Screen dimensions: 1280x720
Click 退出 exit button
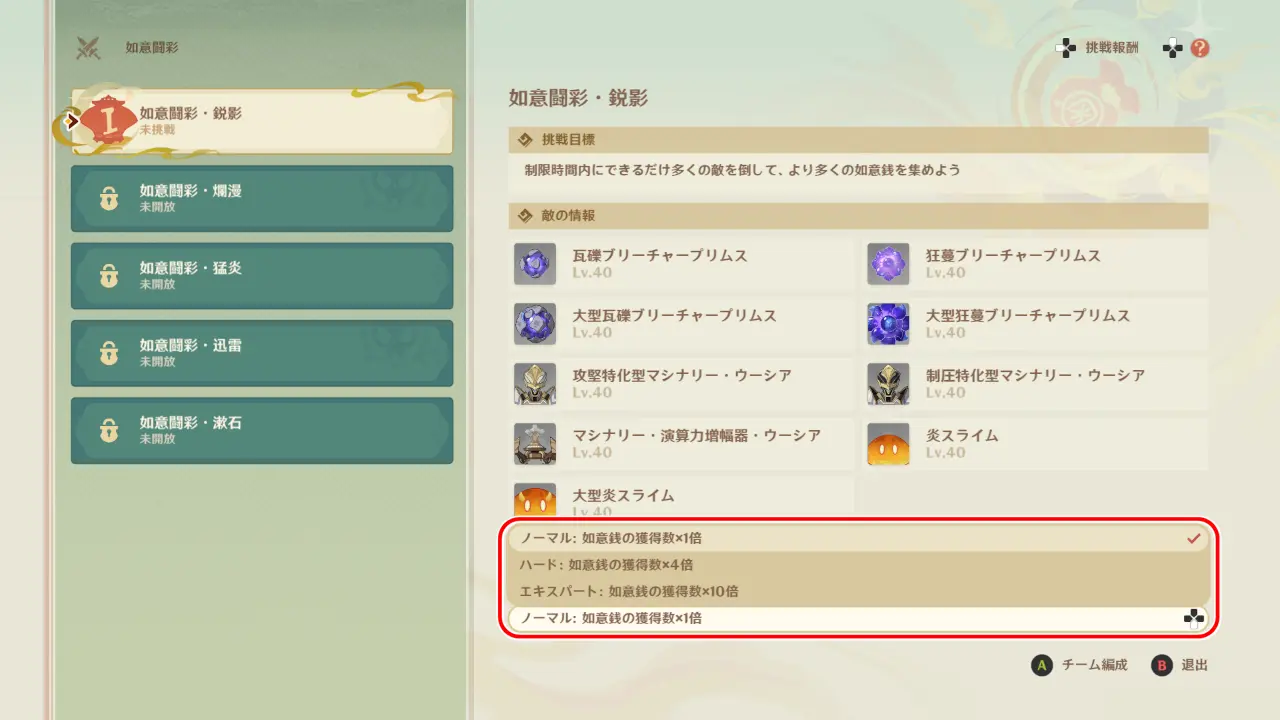point(1180,665)
